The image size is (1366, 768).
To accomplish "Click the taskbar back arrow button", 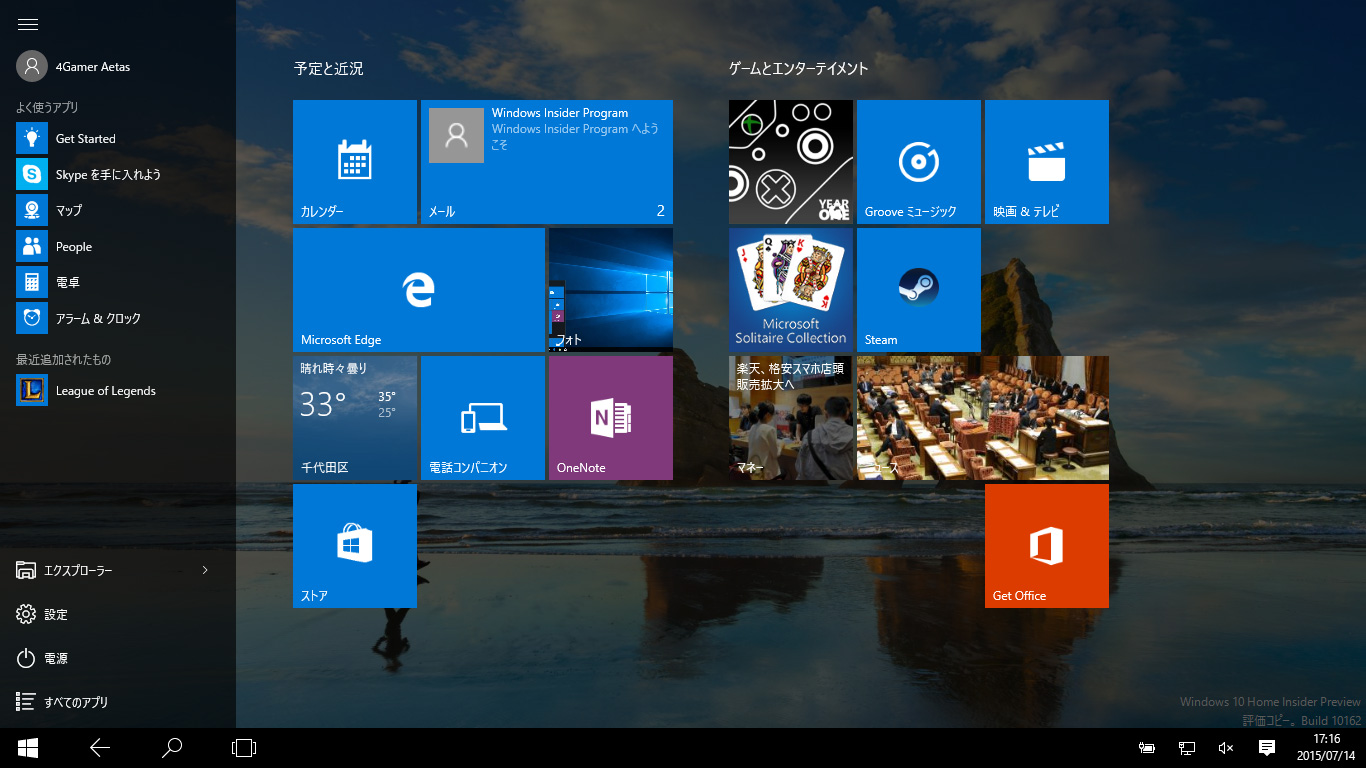I will click(x=100, y=748).
